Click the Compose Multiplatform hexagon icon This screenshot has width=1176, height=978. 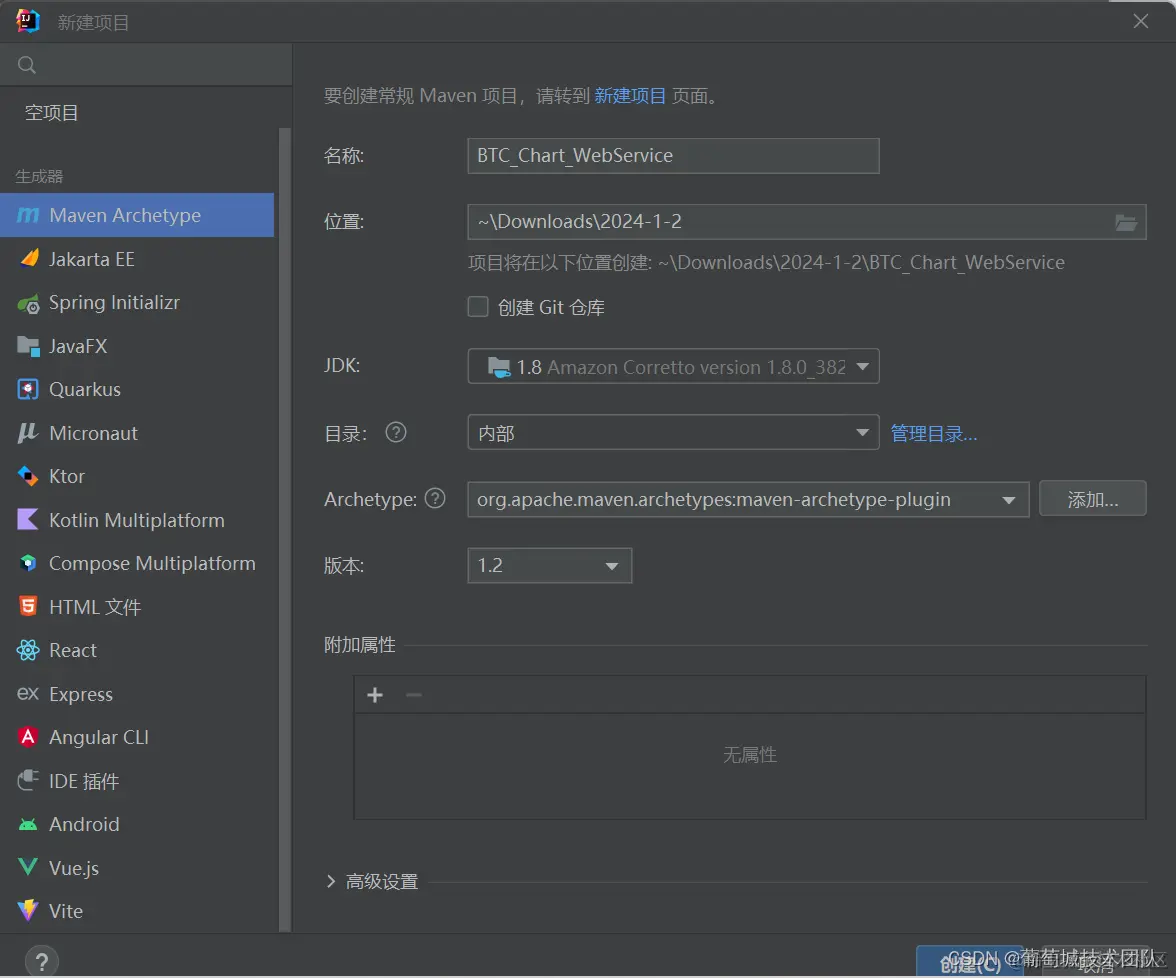(x=28, y=563)
